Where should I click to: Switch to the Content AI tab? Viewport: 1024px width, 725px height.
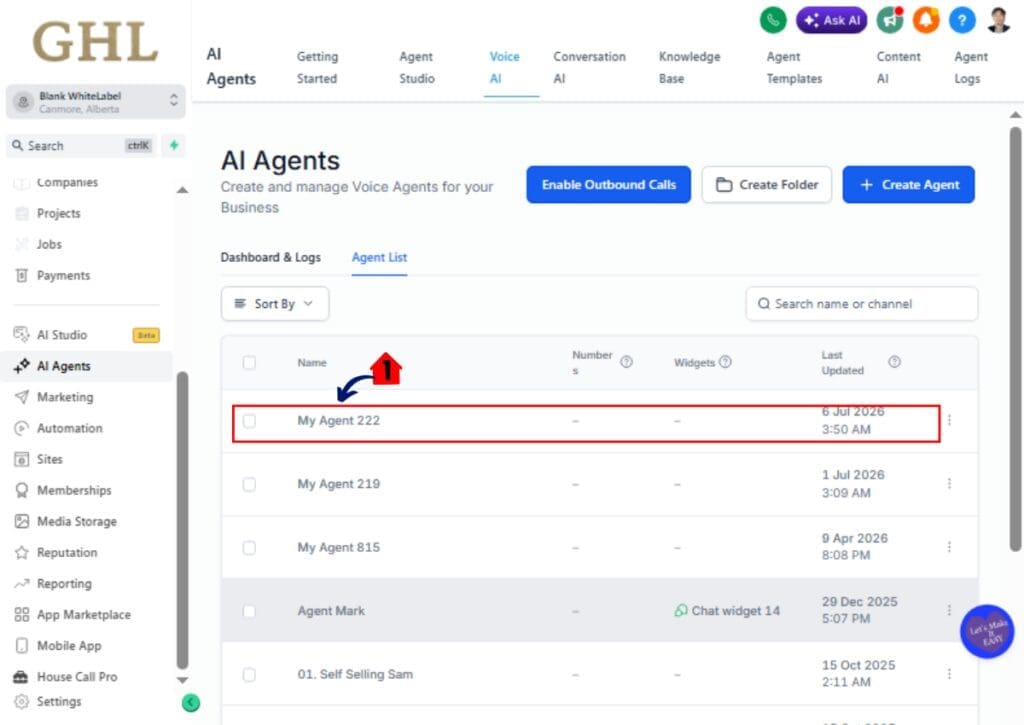coord(898,67)
